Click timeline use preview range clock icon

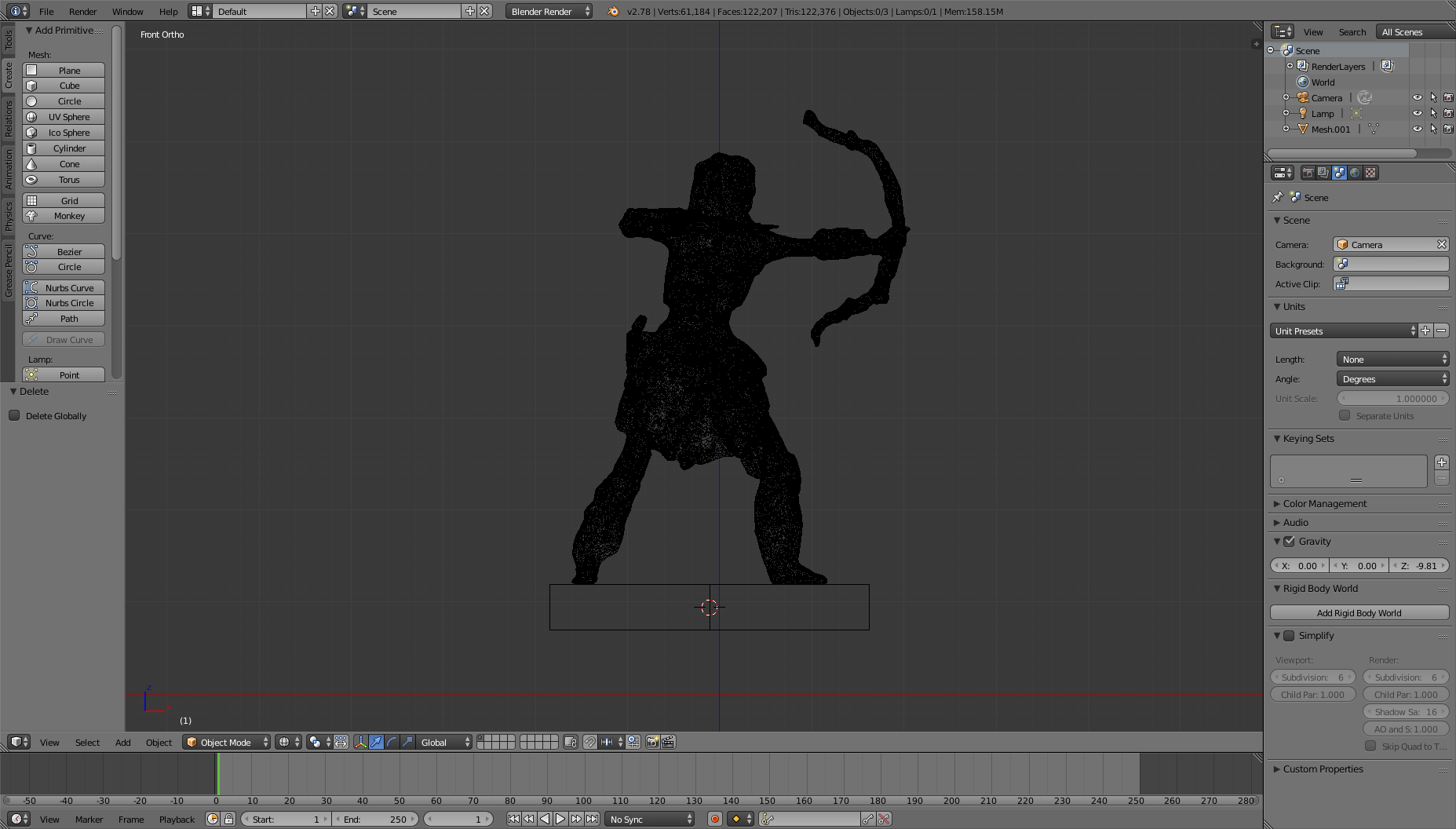(213, 819)
